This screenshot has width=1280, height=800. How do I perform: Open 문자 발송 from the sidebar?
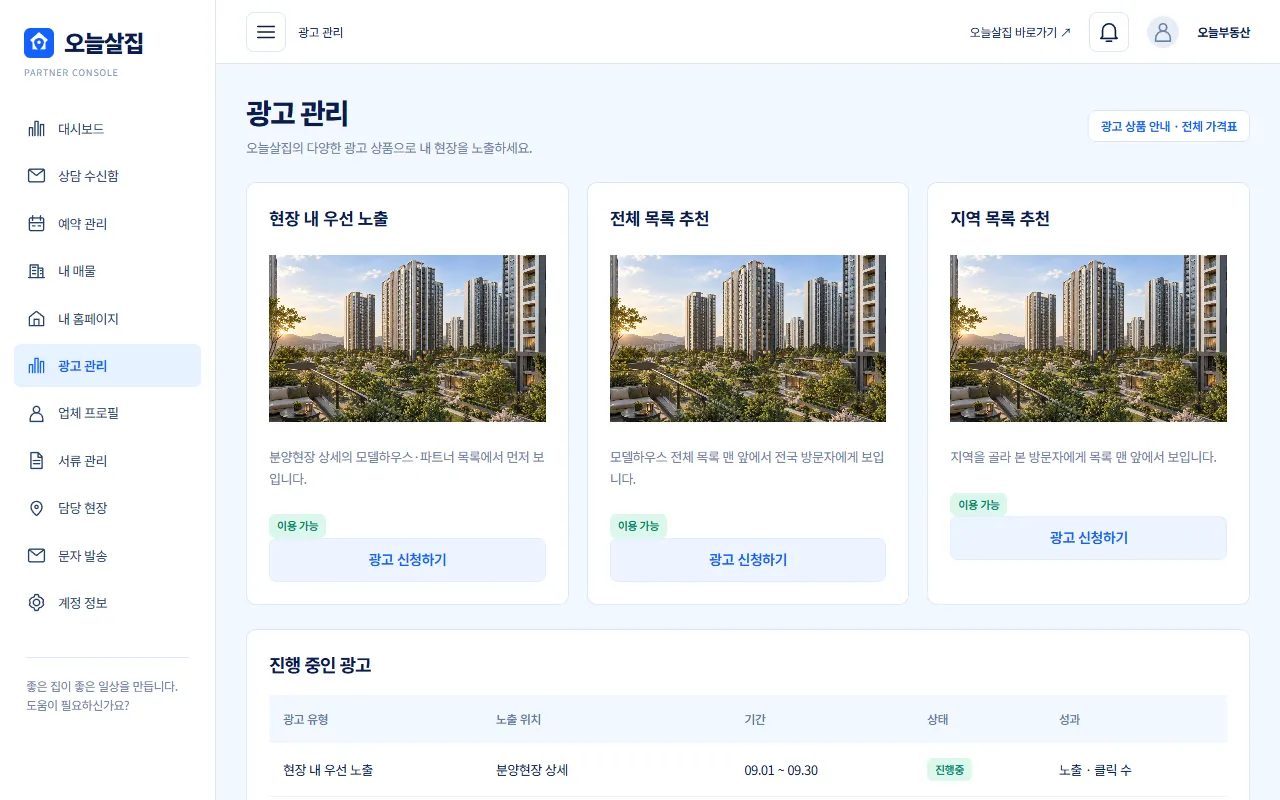107,556
